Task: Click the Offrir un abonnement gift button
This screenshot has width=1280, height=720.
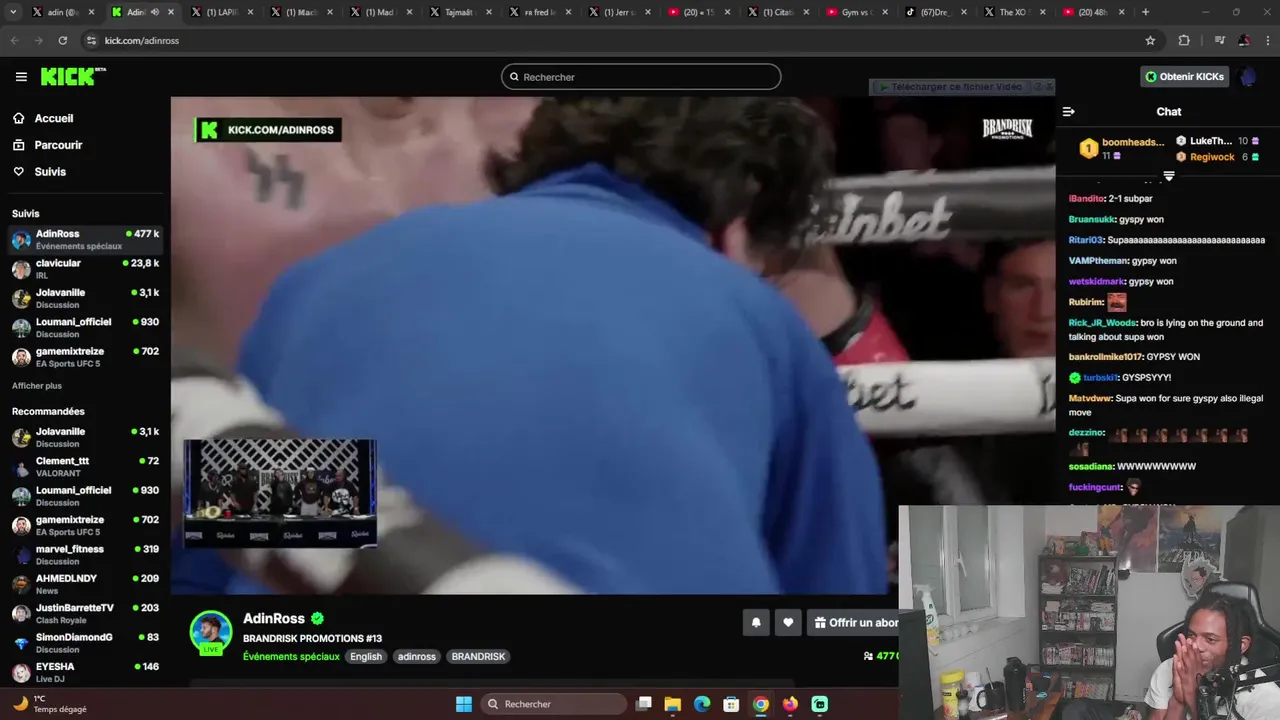Action: pyautogui.click(x=853, y=623)
